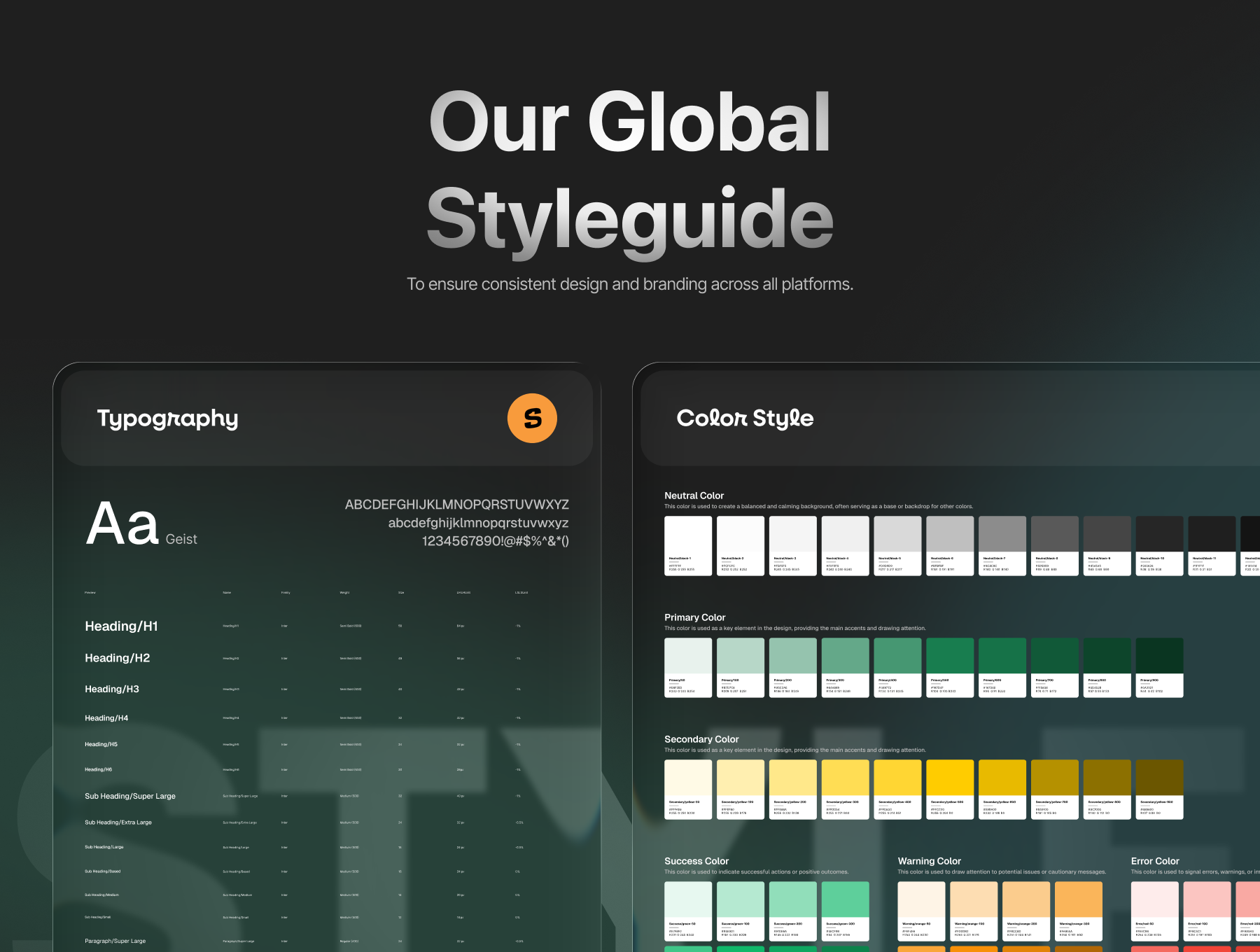
Task: Pick the Error/red-50 swatch
Action: (1154, 911)
